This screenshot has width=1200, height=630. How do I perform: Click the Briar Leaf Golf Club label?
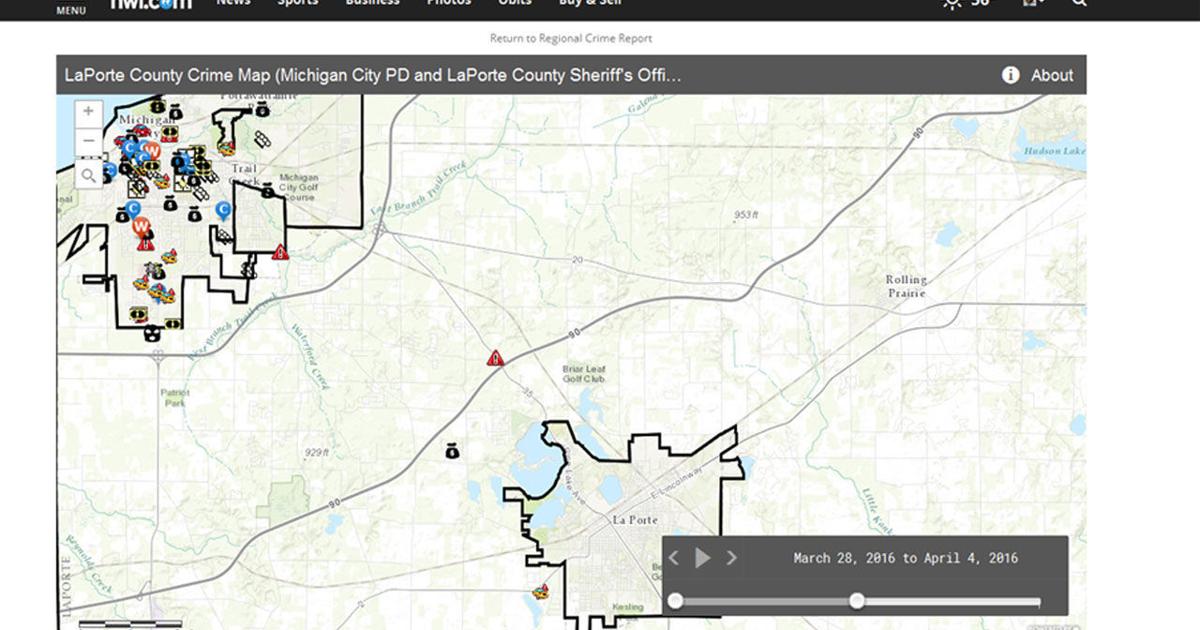pyautogui.click(x=584, y=374)
